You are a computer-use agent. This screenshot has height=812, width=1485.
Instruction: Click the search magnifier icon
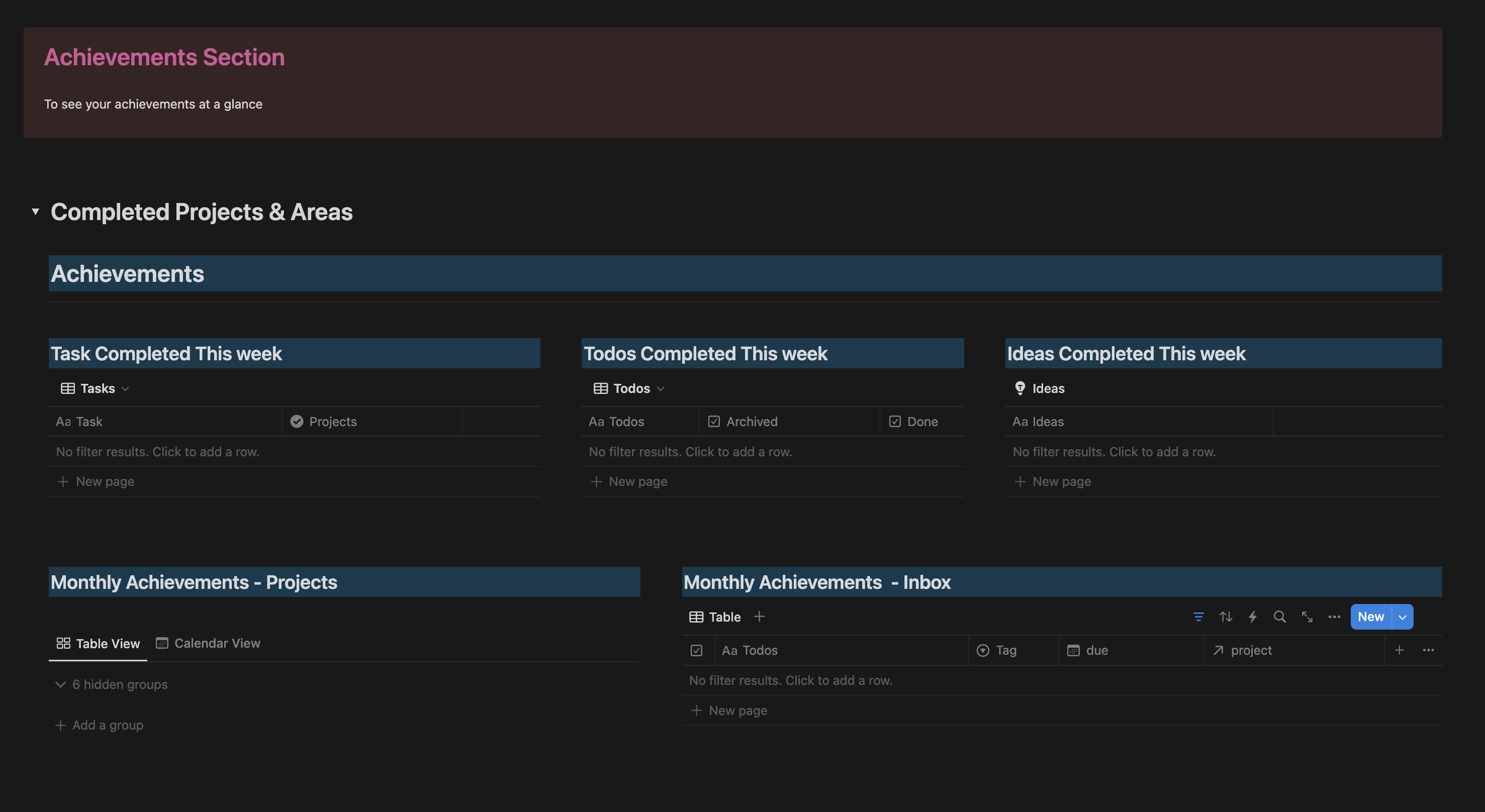point(1280,617)
